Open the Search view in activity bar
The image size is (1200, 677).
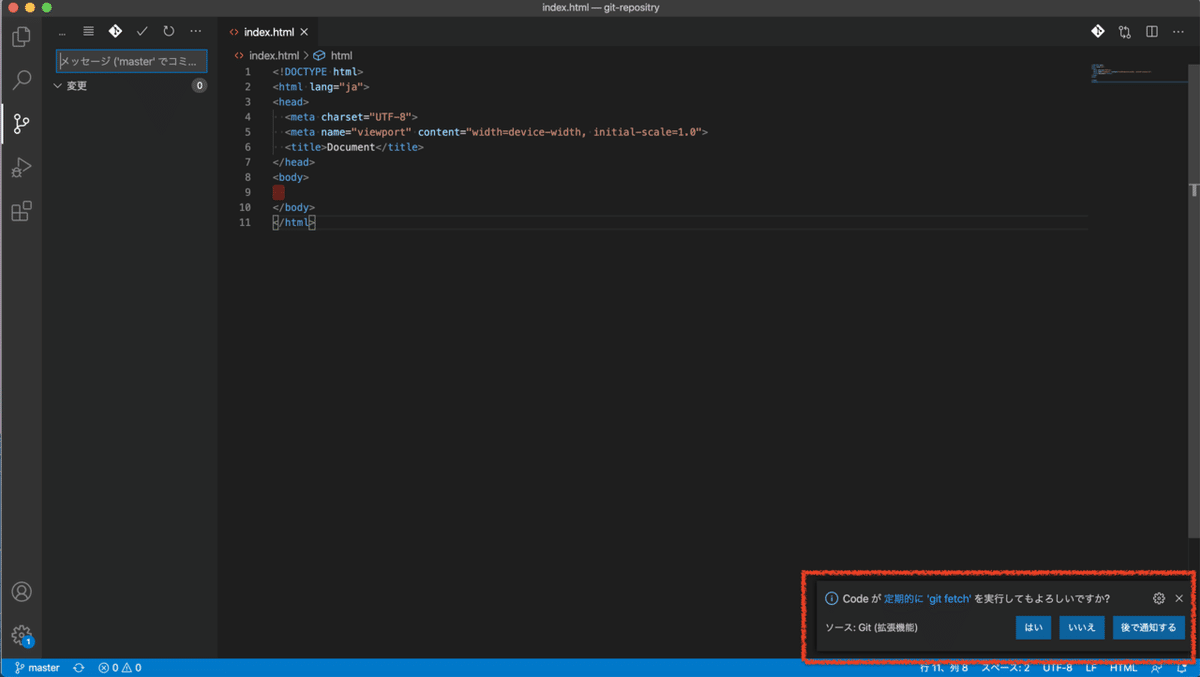(x=21, y=81)
